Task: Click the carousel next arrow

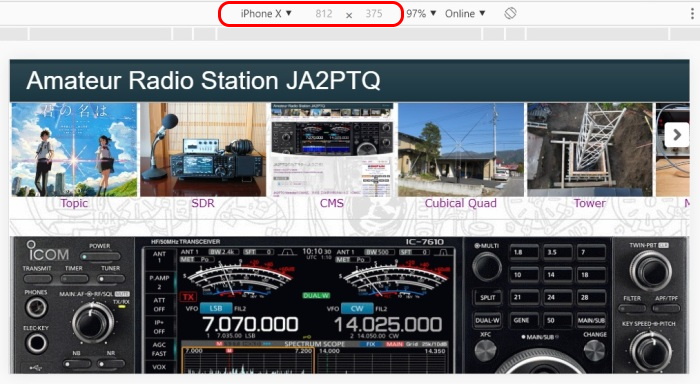Action: pyautogui.click(x=677, y=134)
